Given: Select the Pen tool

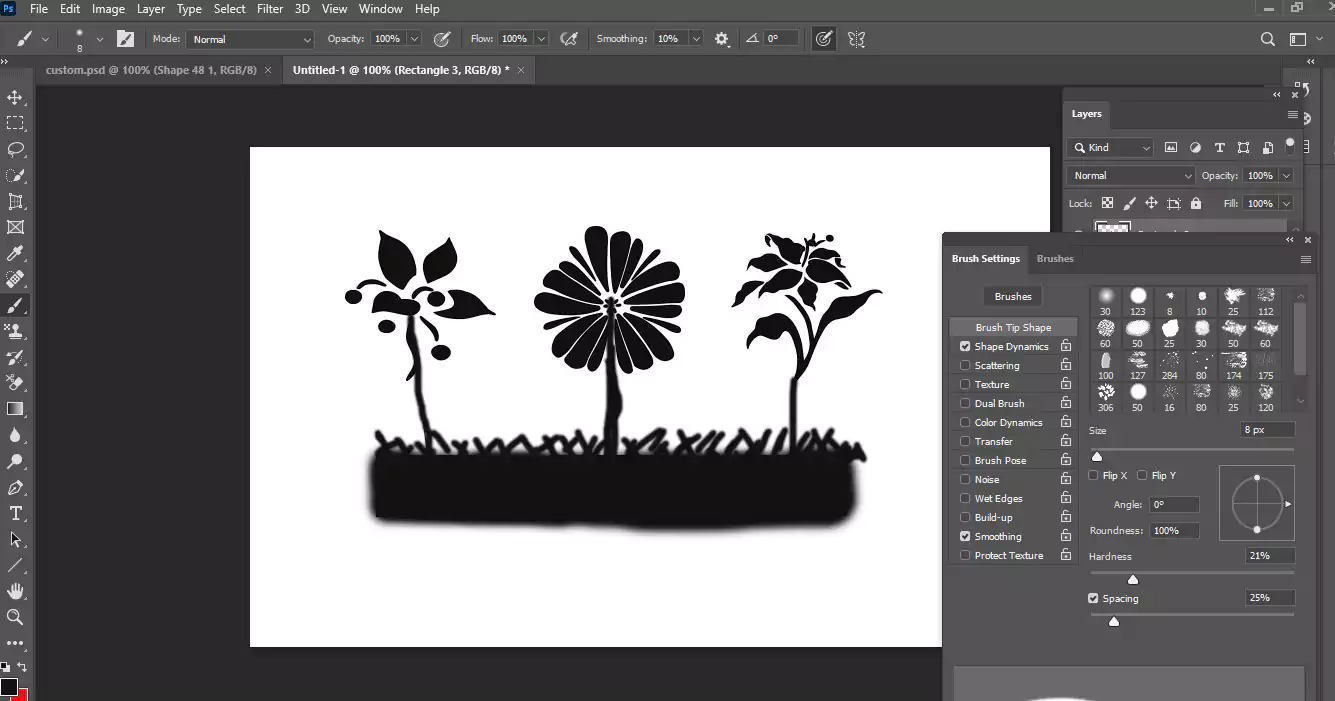Looking at the screenshot, I should tap(15, 488).
